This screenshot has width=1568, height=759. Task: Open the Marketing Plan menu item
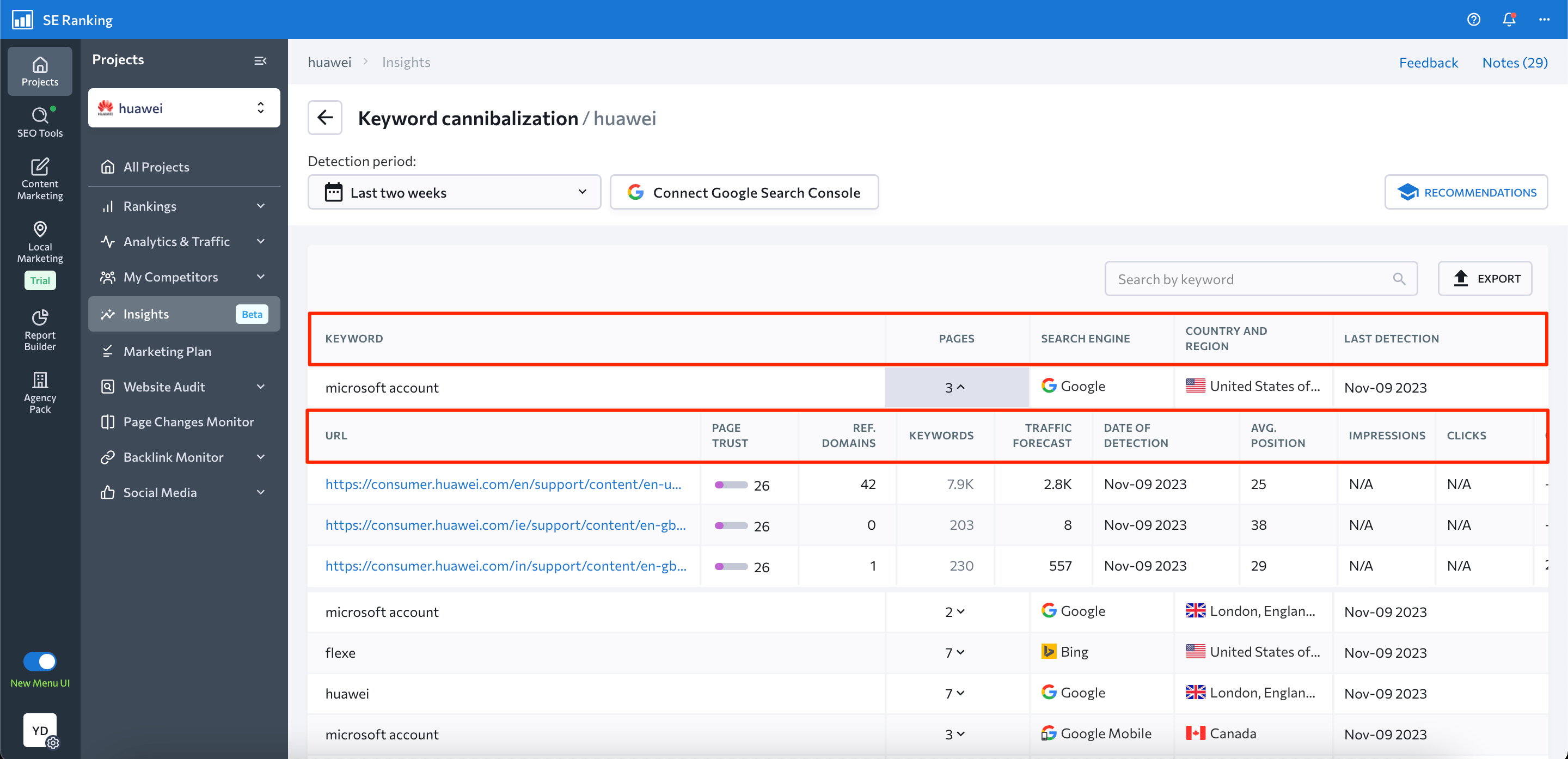click(x=184, y=351)
